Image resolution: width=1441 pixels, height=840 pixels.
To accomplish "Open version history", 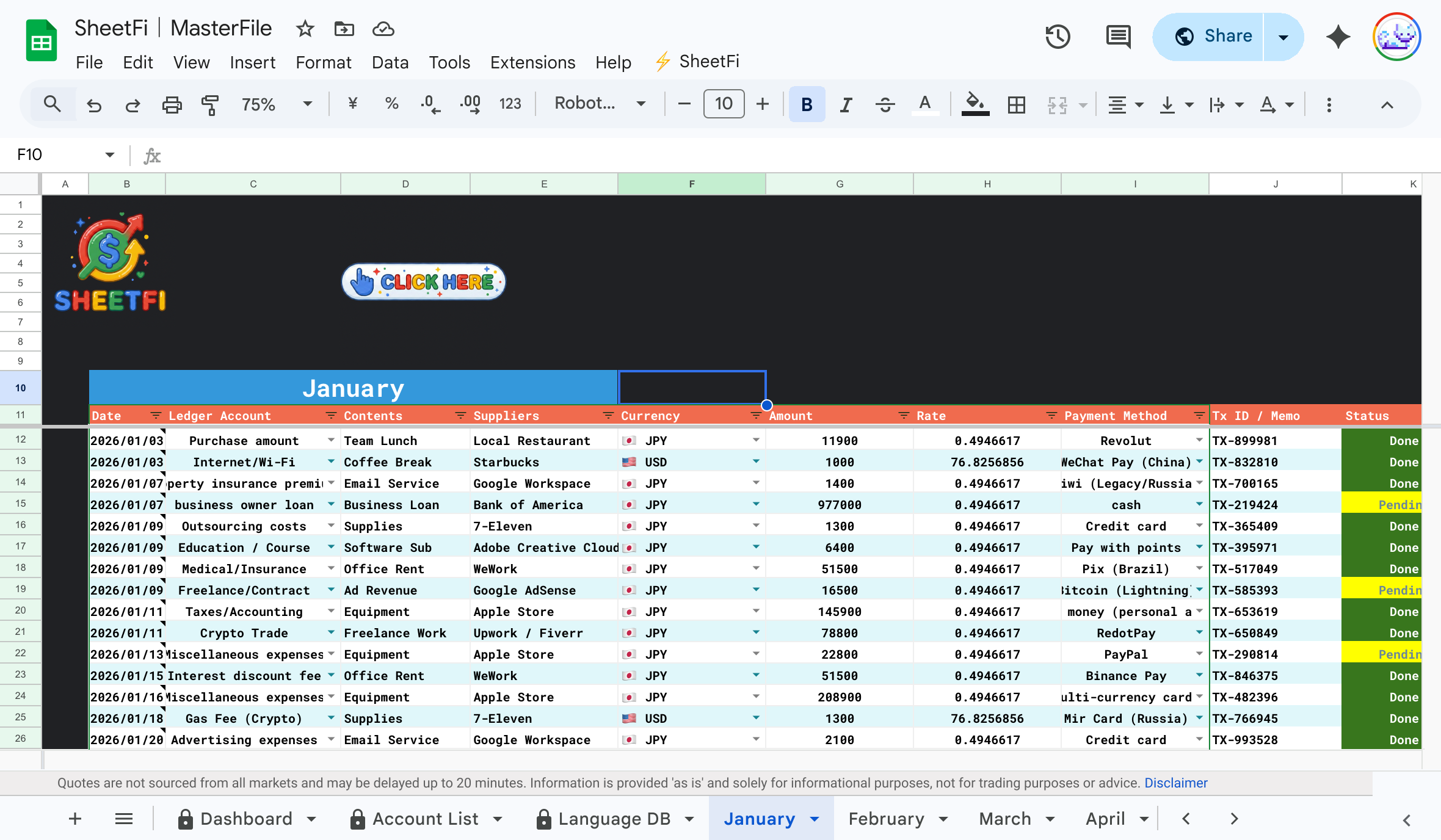I will pos(1058,37).
